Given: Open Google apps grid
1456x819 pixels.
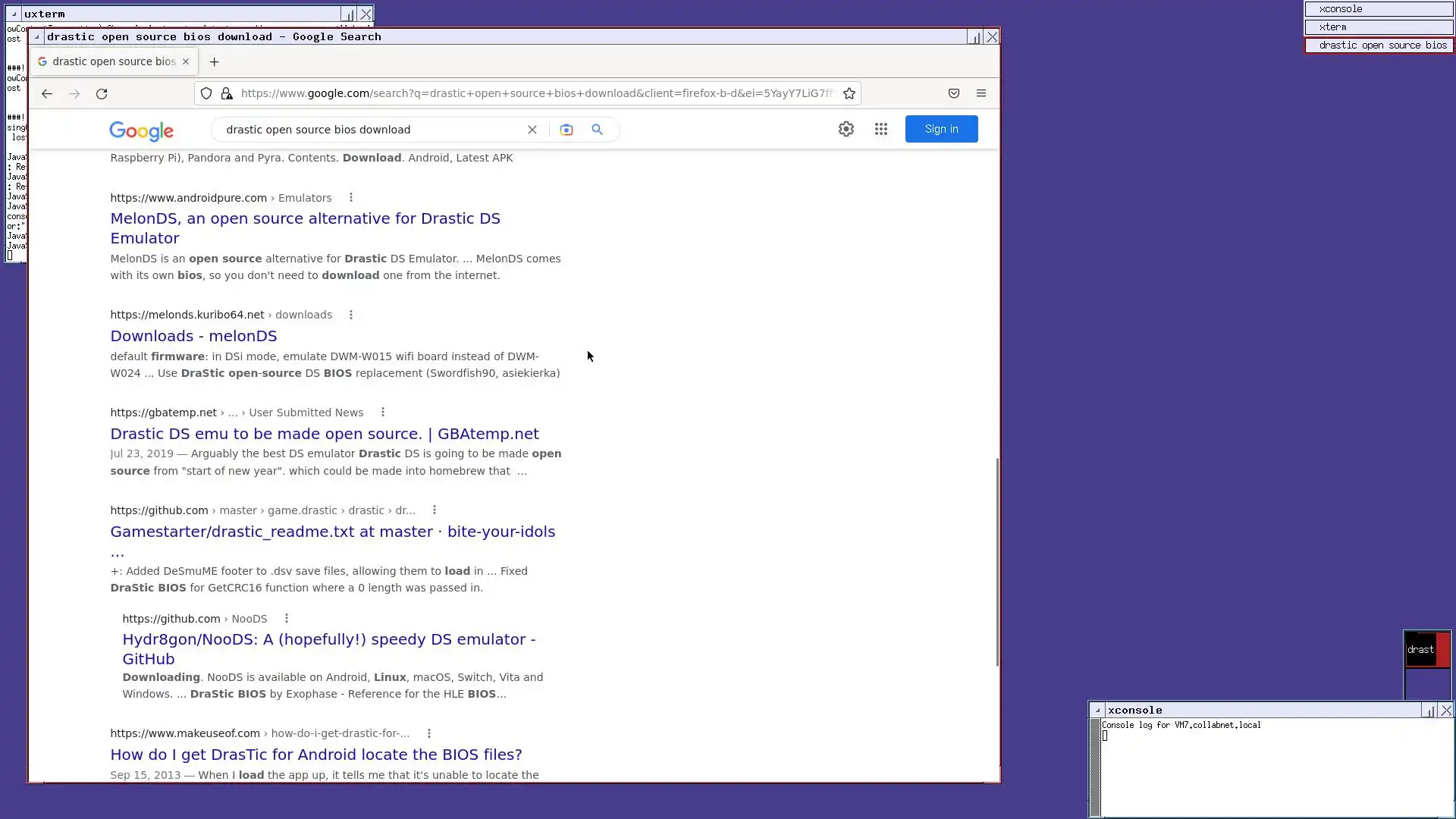Looking at the screenshot, I should point(881,130).
